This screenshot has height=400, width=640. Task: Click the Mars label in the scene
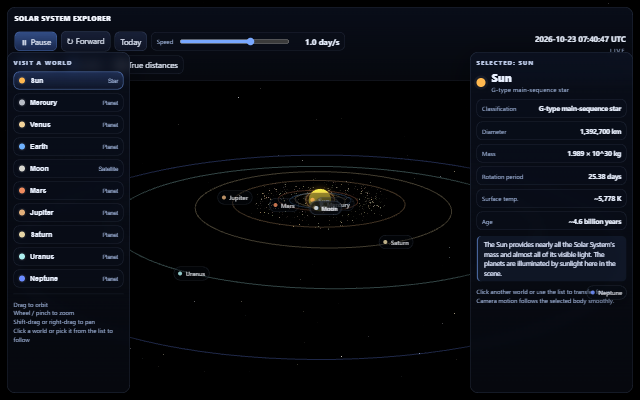[284, 206]
